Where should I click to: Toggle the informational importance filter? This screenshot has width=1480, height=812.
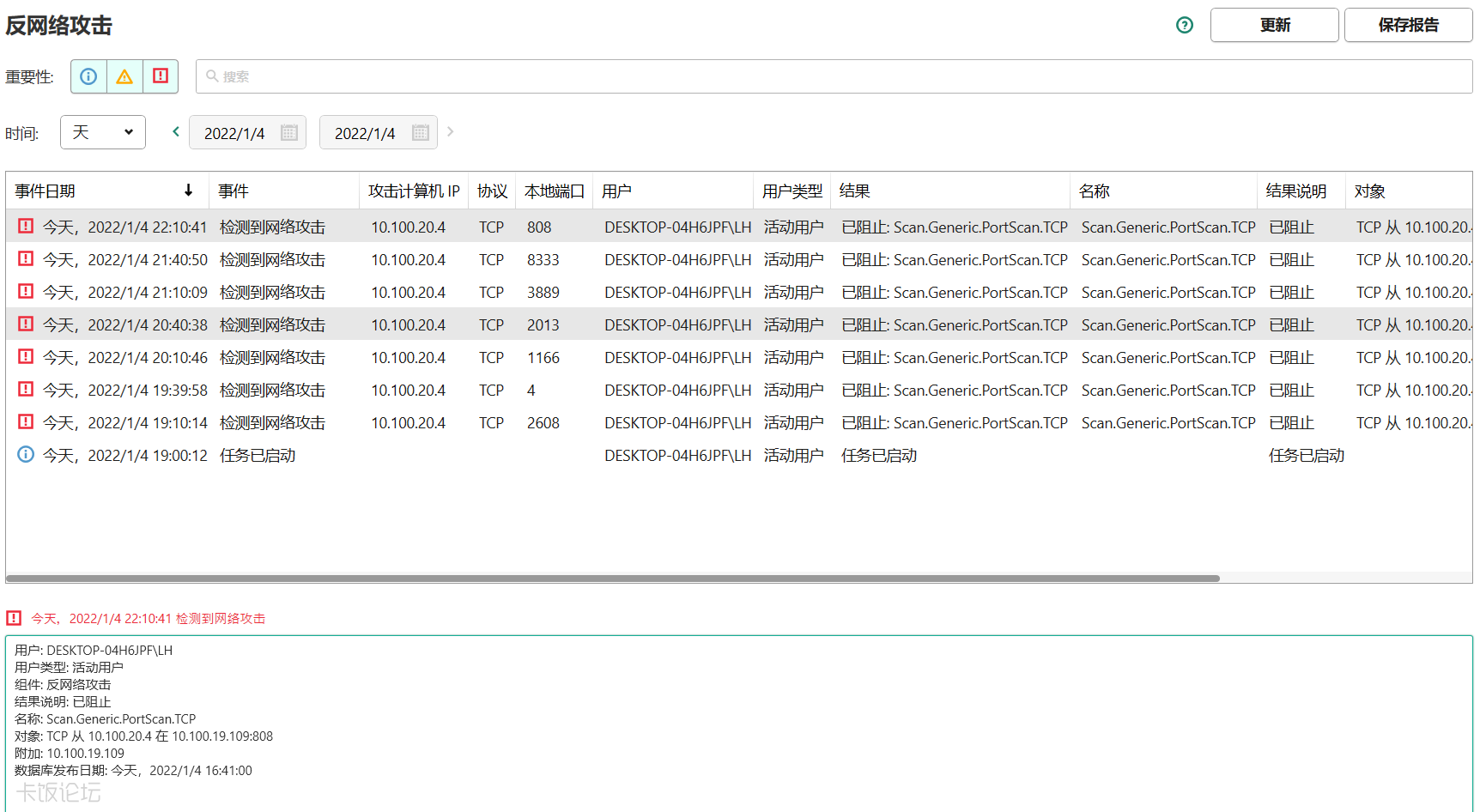click(88, 76)
